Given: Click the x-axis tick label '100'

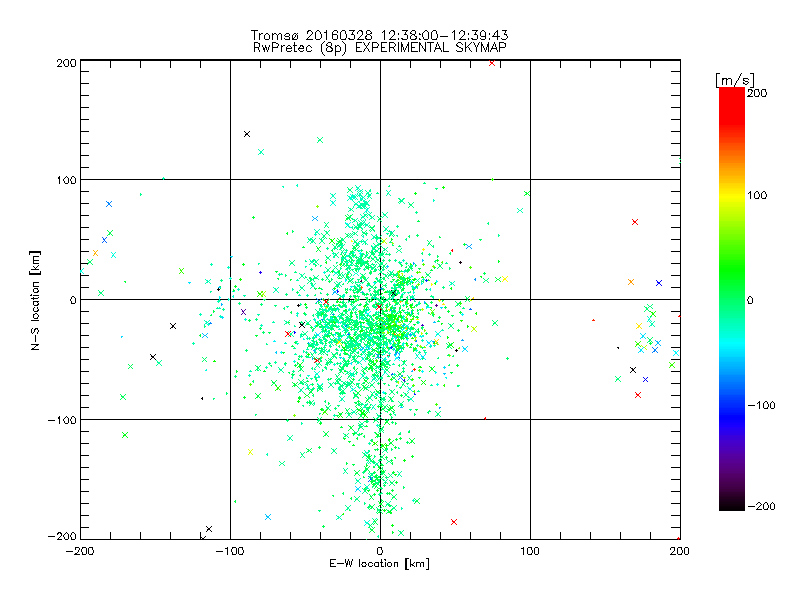Looking at the screenshot, I should coord(530,551).
